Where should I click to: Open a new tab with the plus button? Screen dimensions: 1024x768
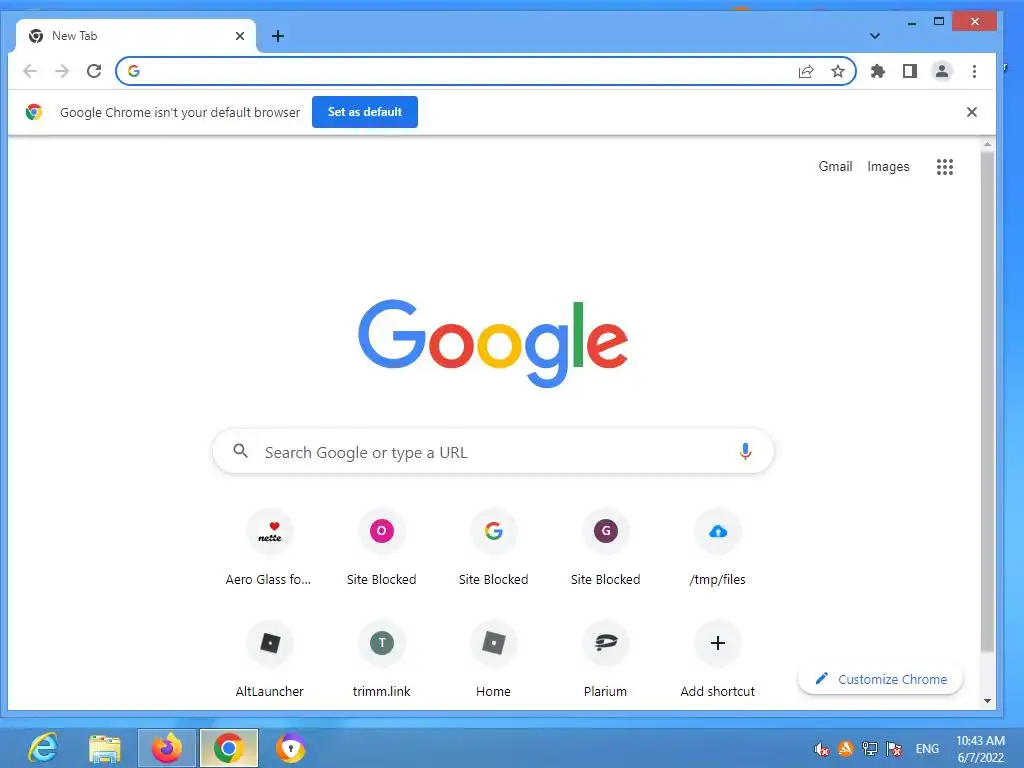[x=278, y=36]
